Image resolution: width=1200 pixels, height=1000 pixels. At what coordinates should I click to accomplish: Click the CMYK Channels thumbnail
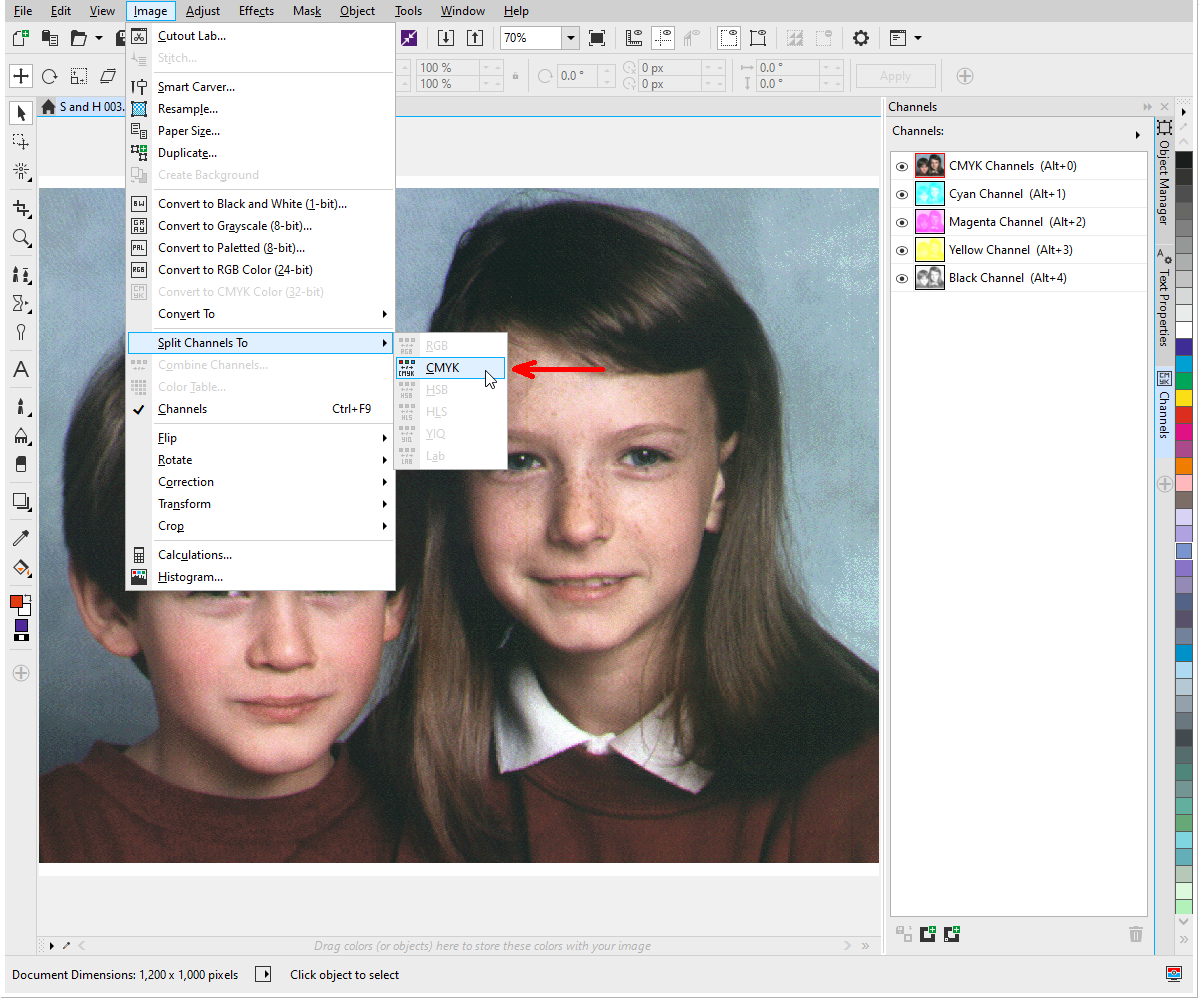pyautogui.click(x=929, y=165)
